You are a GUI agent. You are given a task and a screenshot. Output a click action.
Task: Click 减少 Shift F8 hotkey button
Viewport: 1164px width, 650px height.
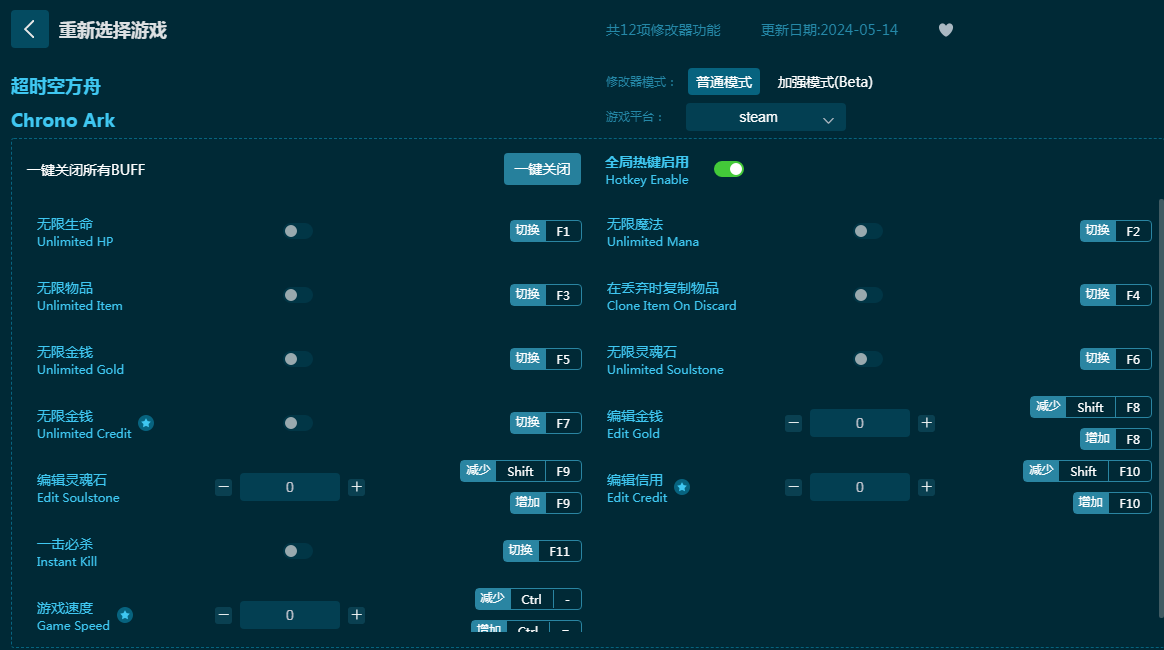click(x=1091, y=407)
